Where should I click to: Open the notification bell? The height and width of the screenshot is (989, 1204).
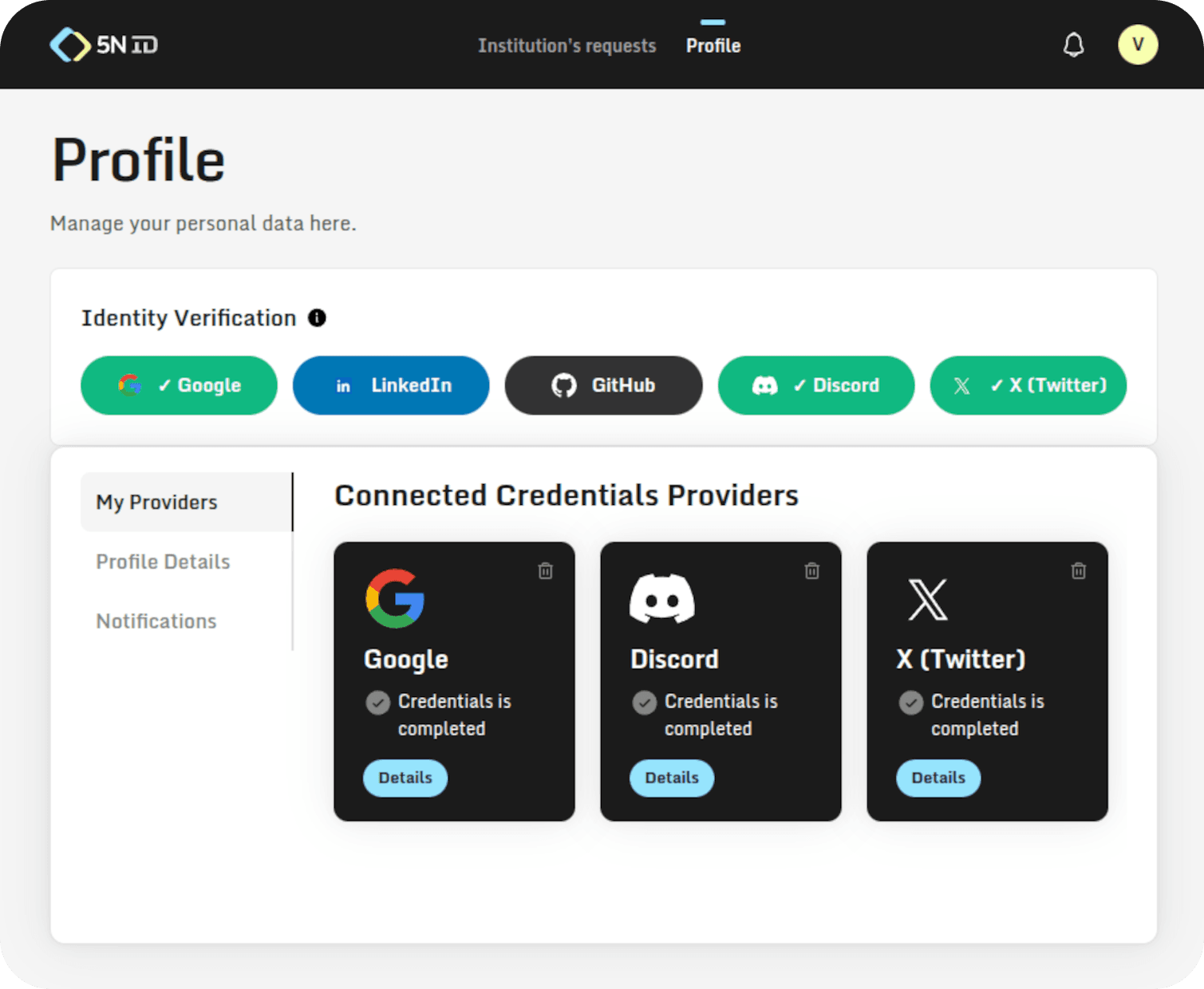1073,45
